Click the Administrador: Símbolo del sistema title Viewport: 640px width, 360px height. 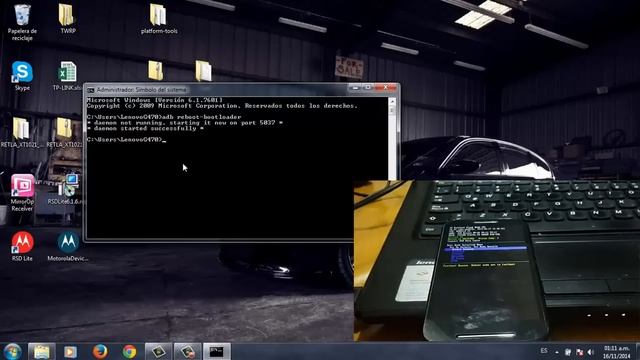(x=141, y=90)
